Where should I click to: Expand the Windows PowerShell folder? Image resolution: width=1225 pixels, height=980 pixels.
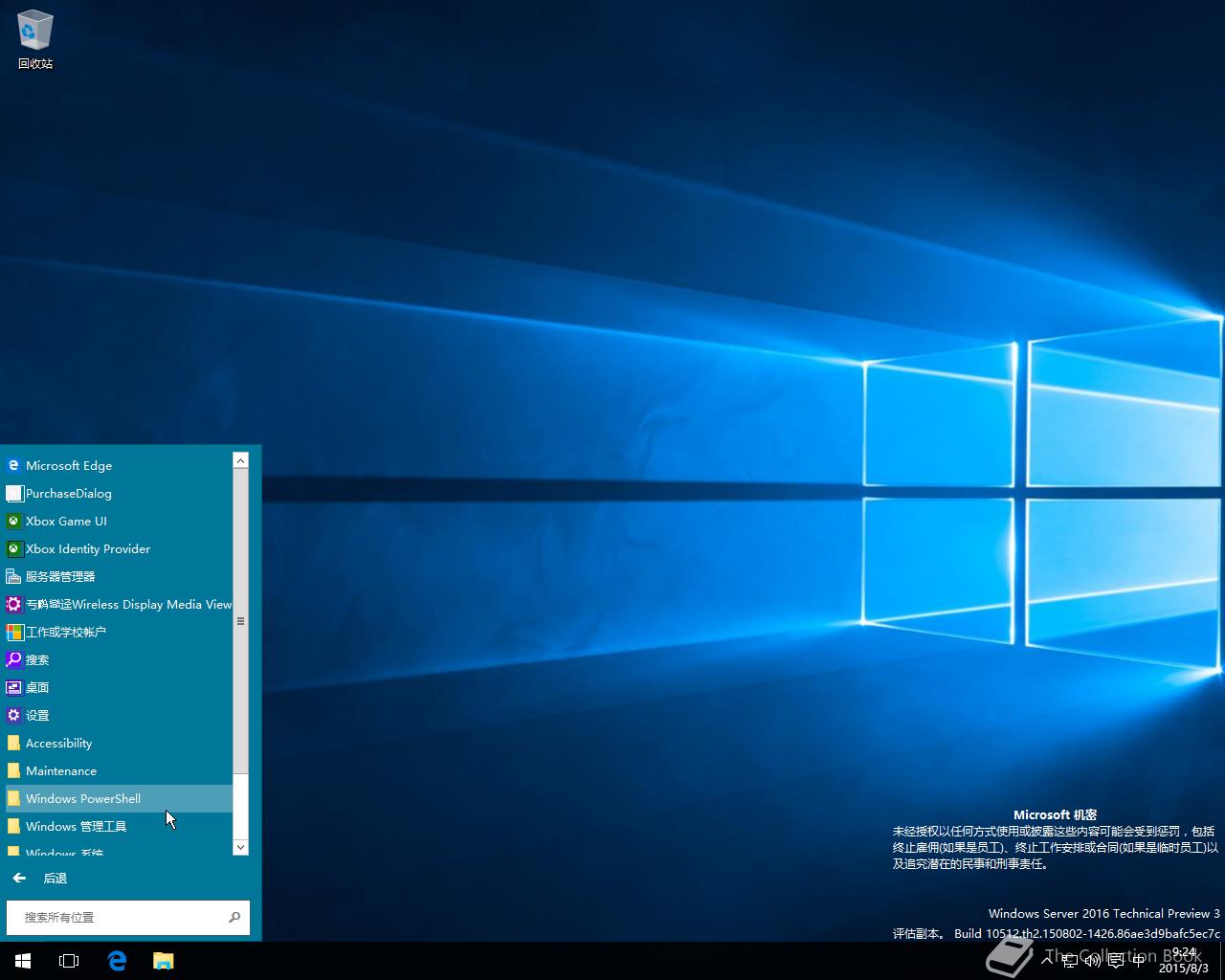(x=117, y=798)
